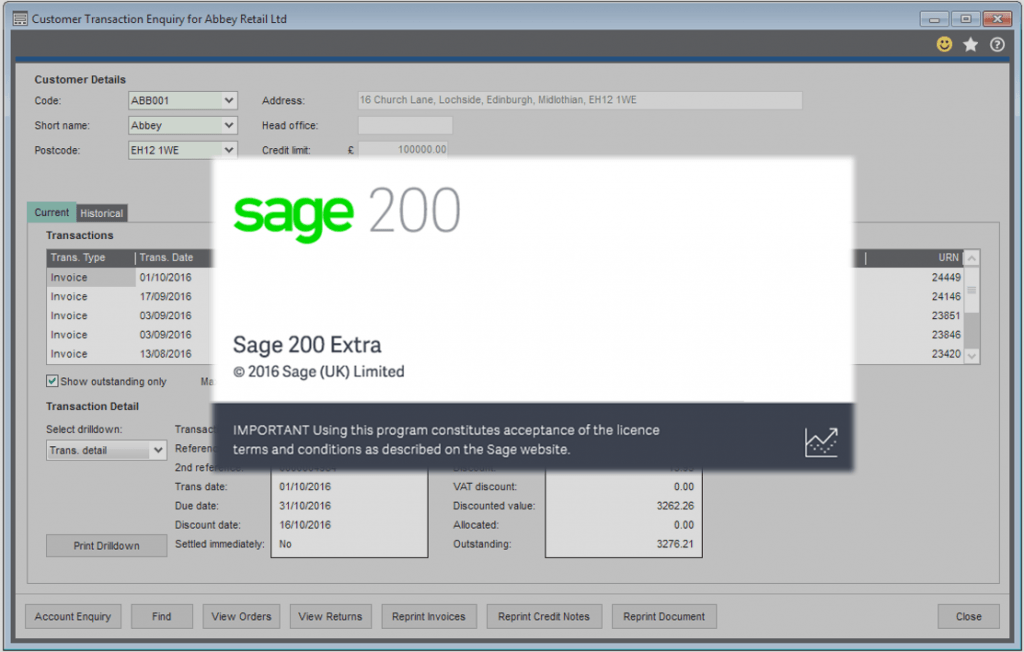Expand the Short name dropdown

229,125
